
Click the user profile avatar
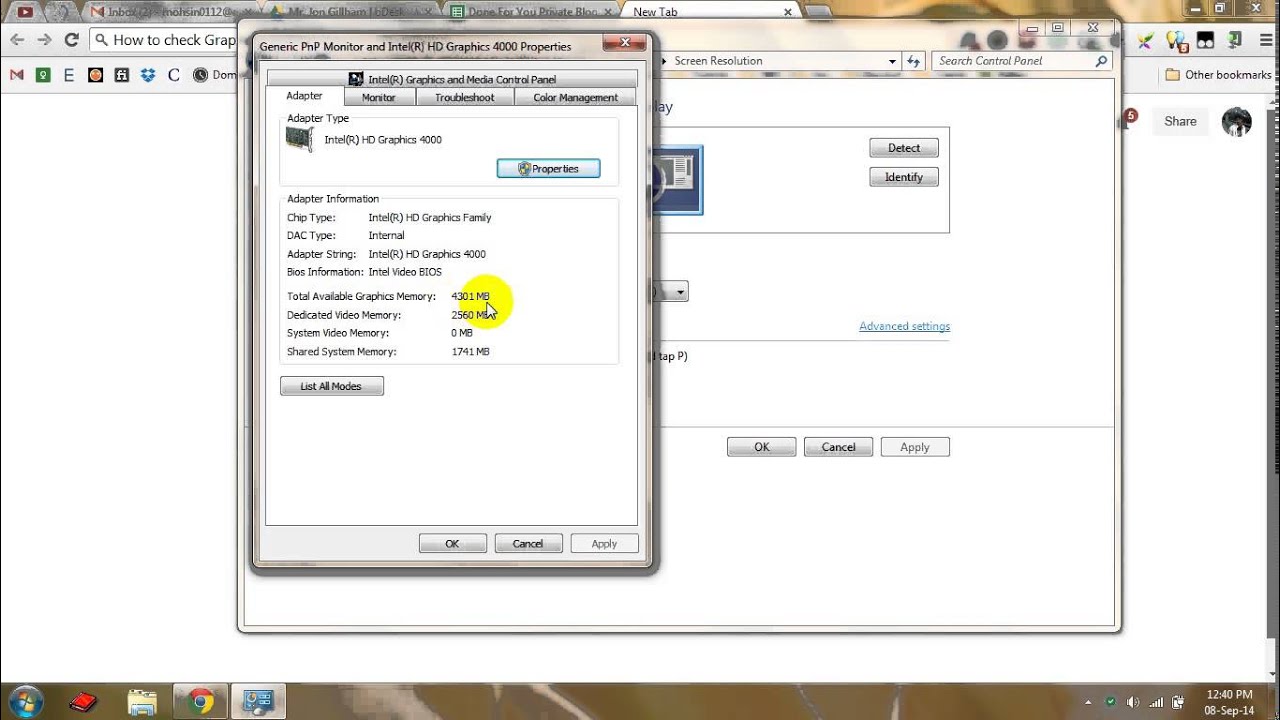1237,122
